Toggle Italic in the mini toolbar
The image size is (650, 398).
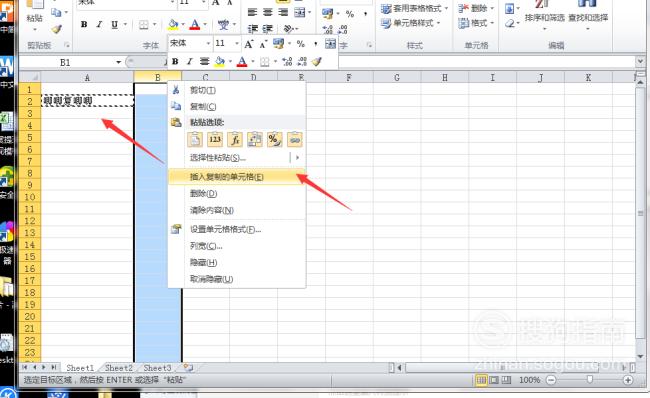tap(189, 62)
